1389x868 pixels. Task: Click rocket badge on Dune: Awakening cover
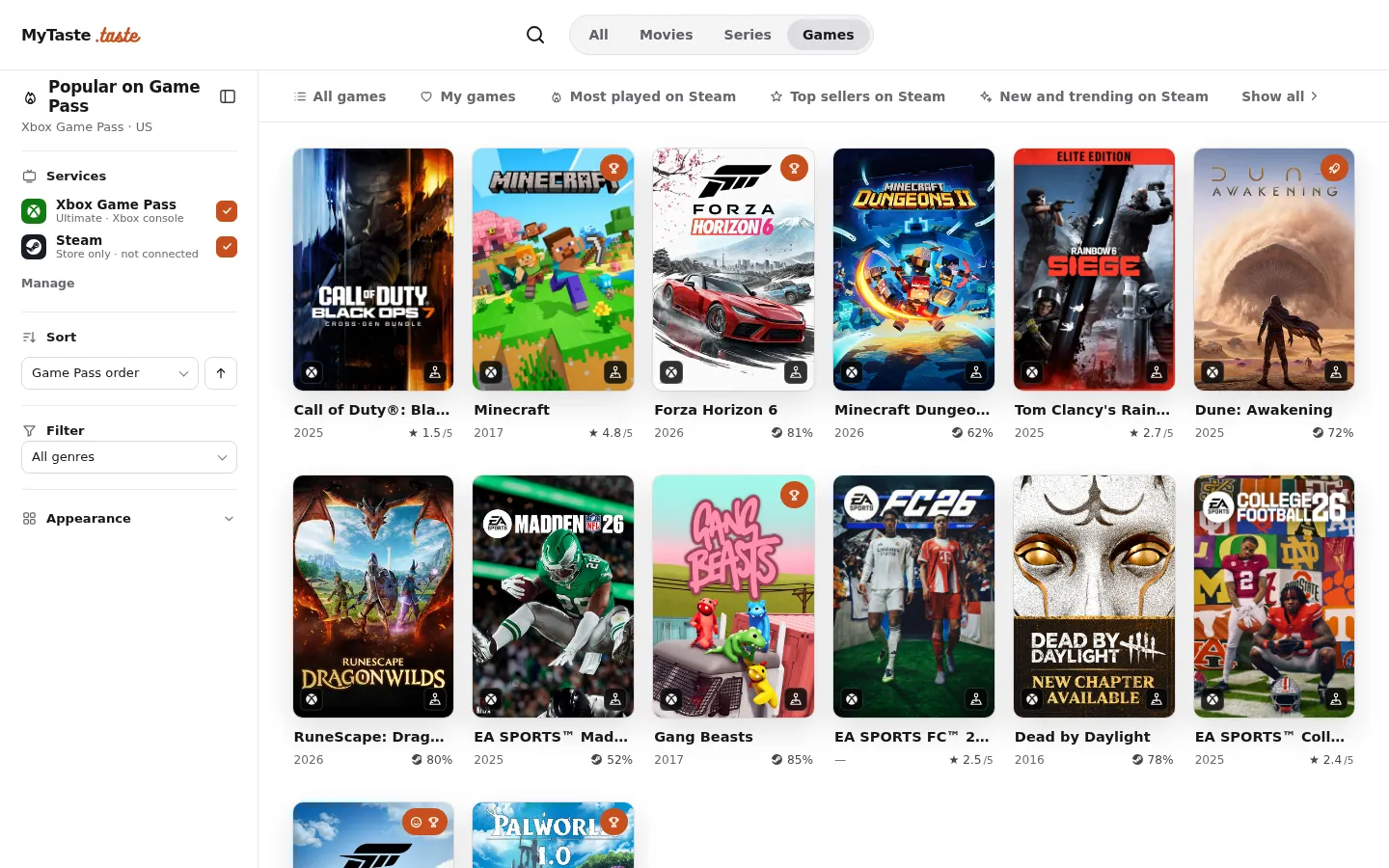(x=1334, y=168)
